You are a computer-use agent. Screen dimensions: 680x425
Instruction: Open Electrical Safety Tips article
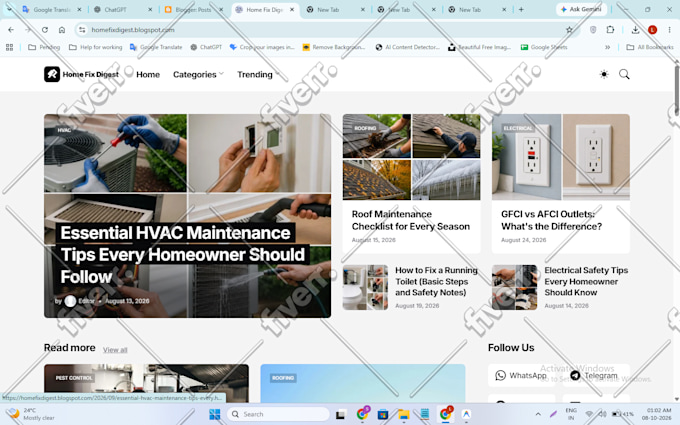click(x=586, y=281)
